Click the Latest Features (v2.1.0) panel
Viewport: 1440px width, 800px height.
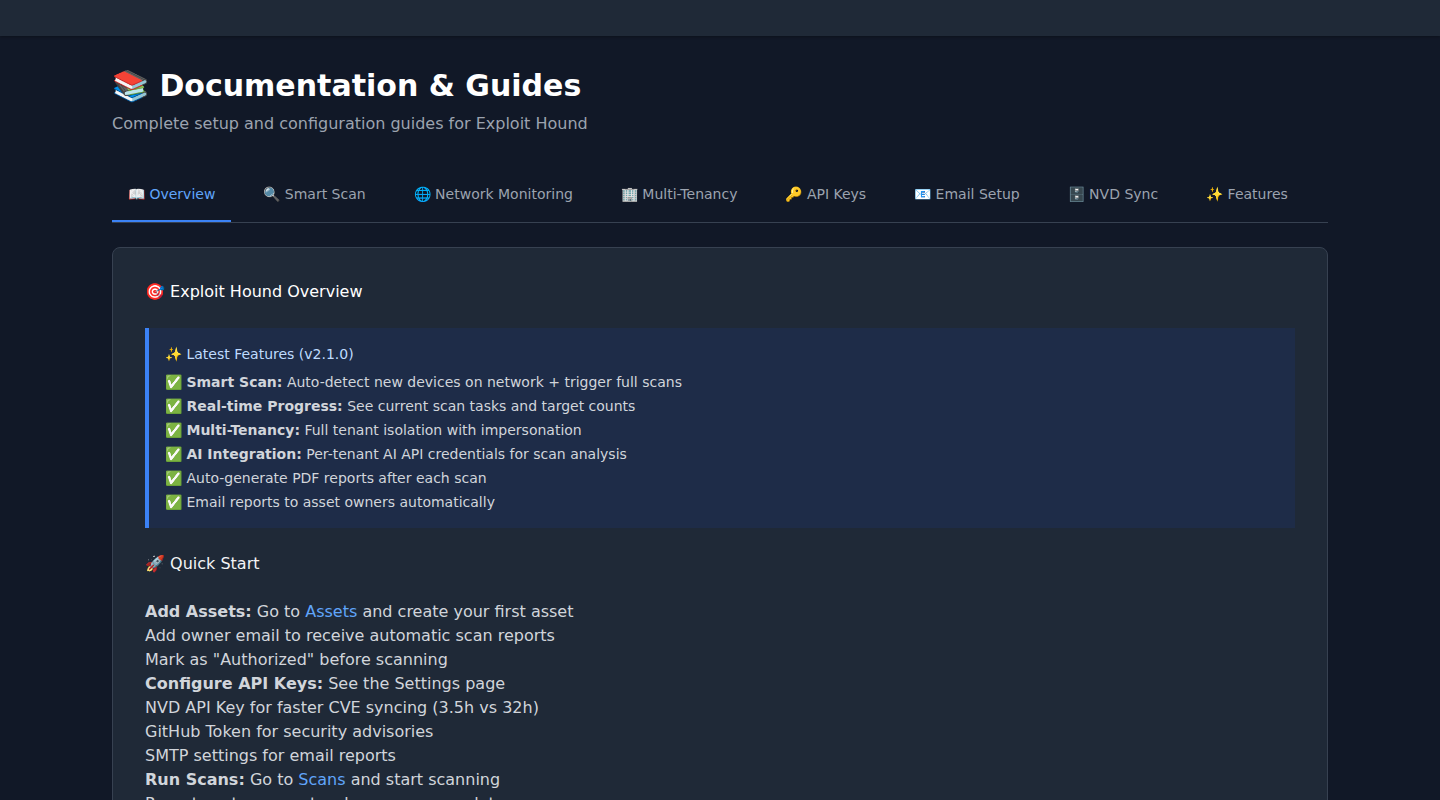pyautogui.click(x=720, y=428)
